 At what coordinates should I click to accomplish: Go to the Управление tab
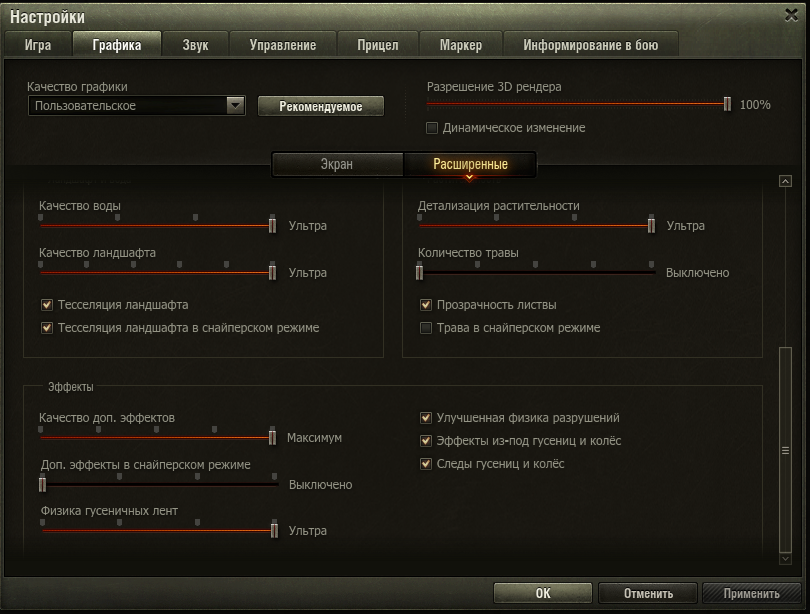click(x=283, y=45)
